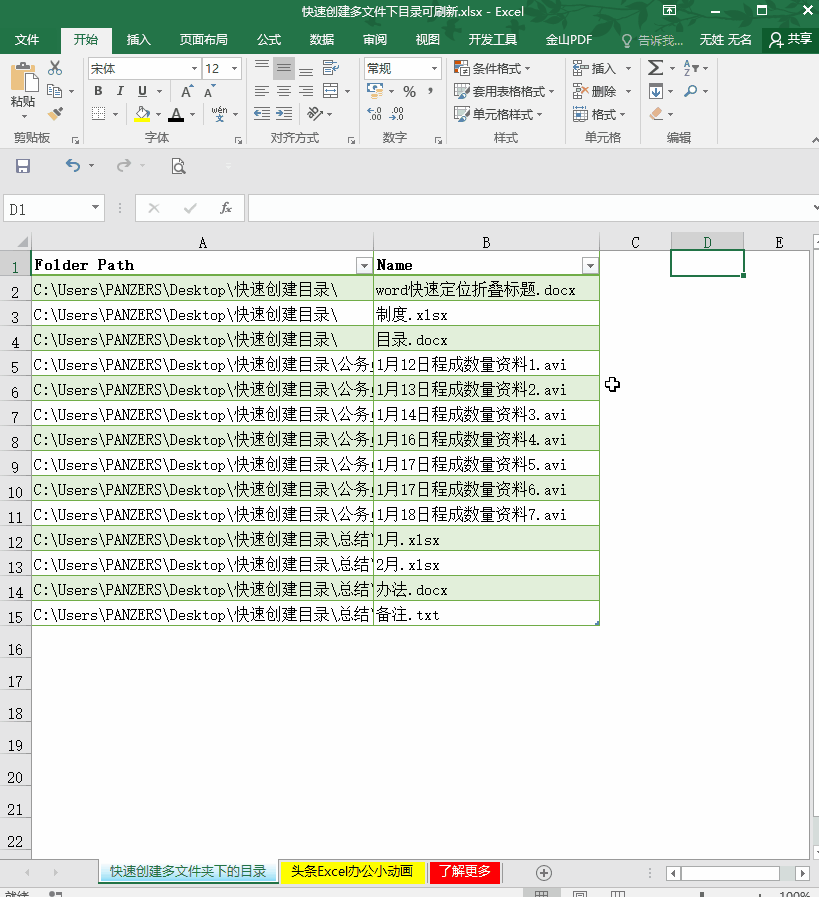Increase indent icon
Screen dimensions: 819x897
tap(284, 114)
